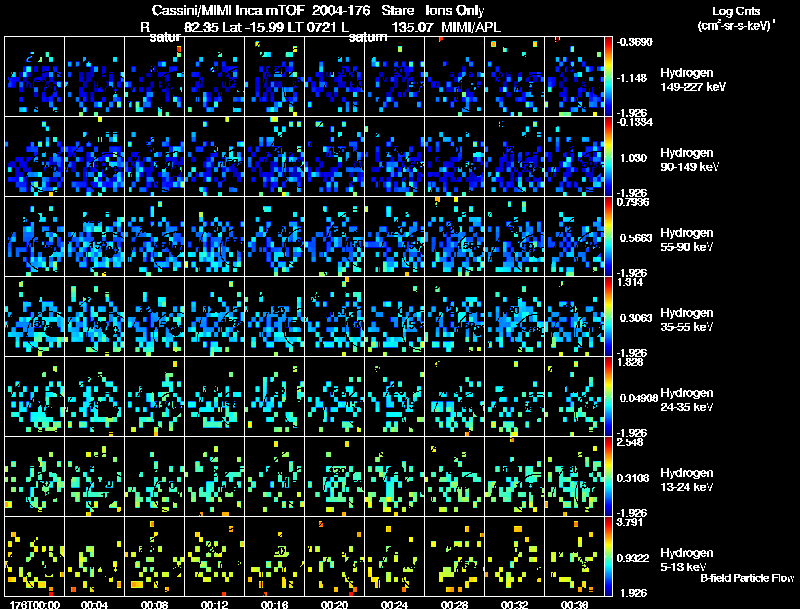Click the scale value -1.148
This screenshot has width=800, height=609.
(x=632, y=78)
